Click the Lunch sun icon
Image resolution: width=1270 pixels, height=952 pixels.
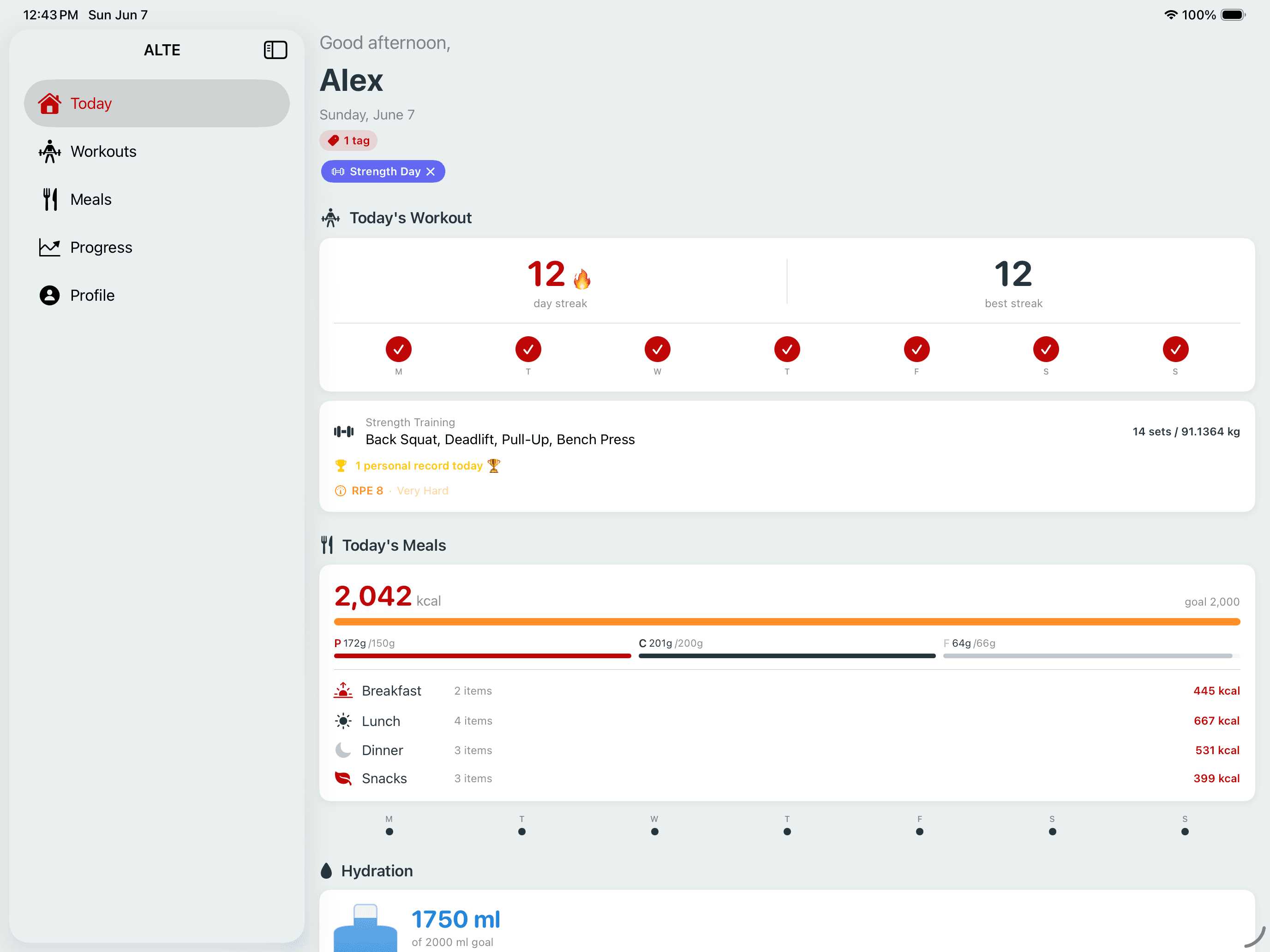pyautogui.click(x=343, y=721)
